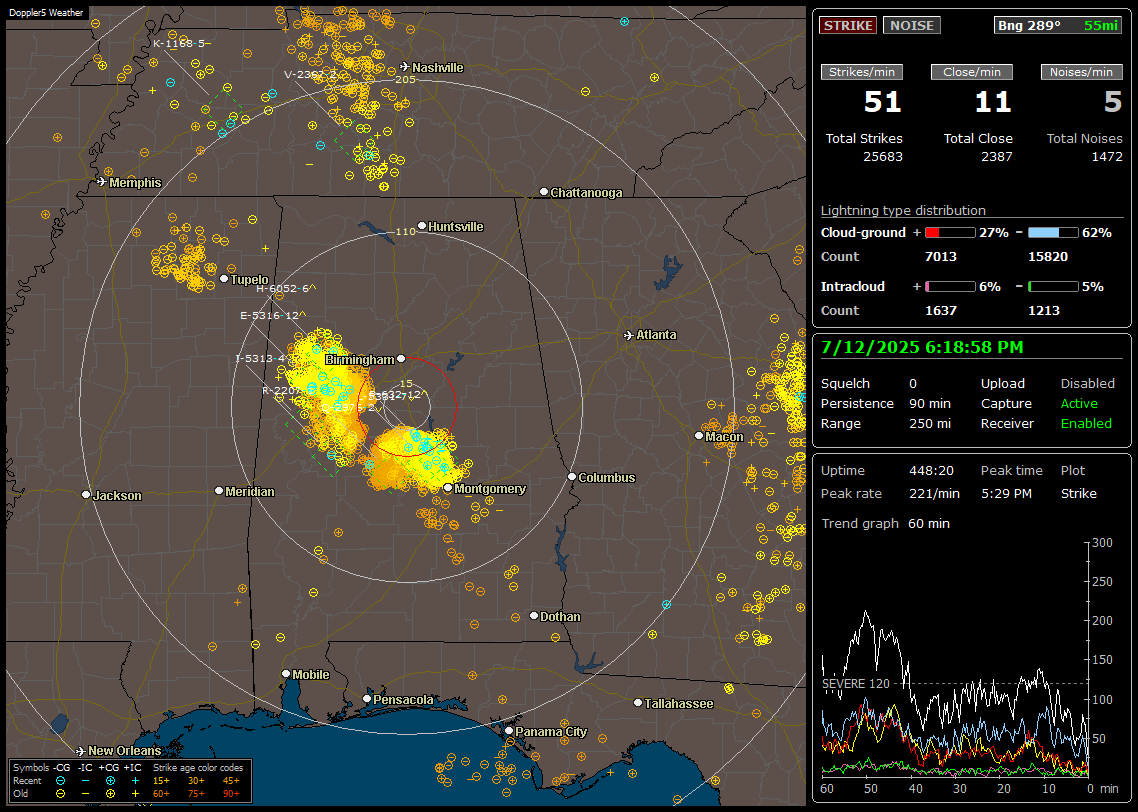Click the Dothan city marker dot

click(x=533, y=615)
